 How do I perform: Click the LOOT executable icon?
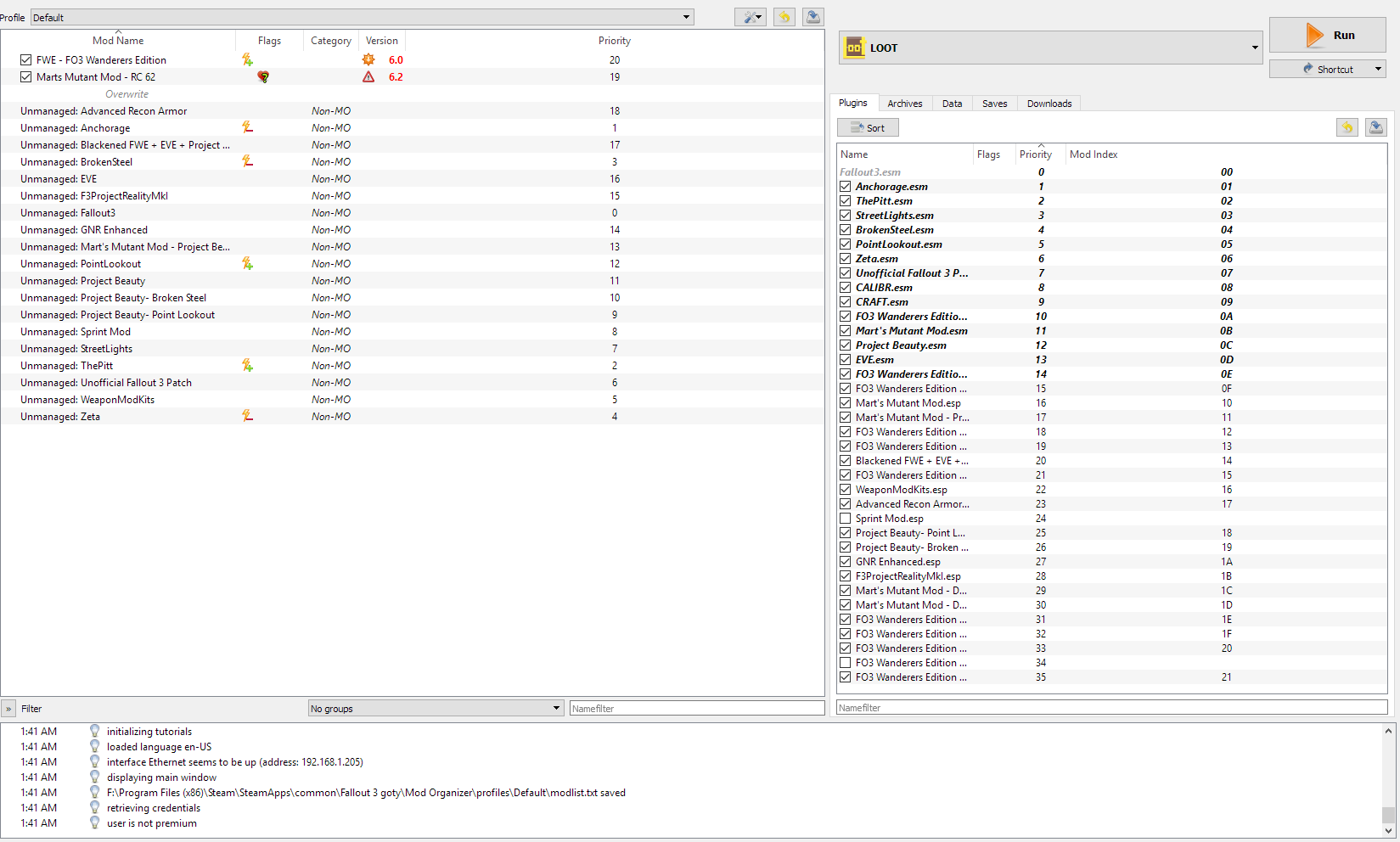point(854,48)
